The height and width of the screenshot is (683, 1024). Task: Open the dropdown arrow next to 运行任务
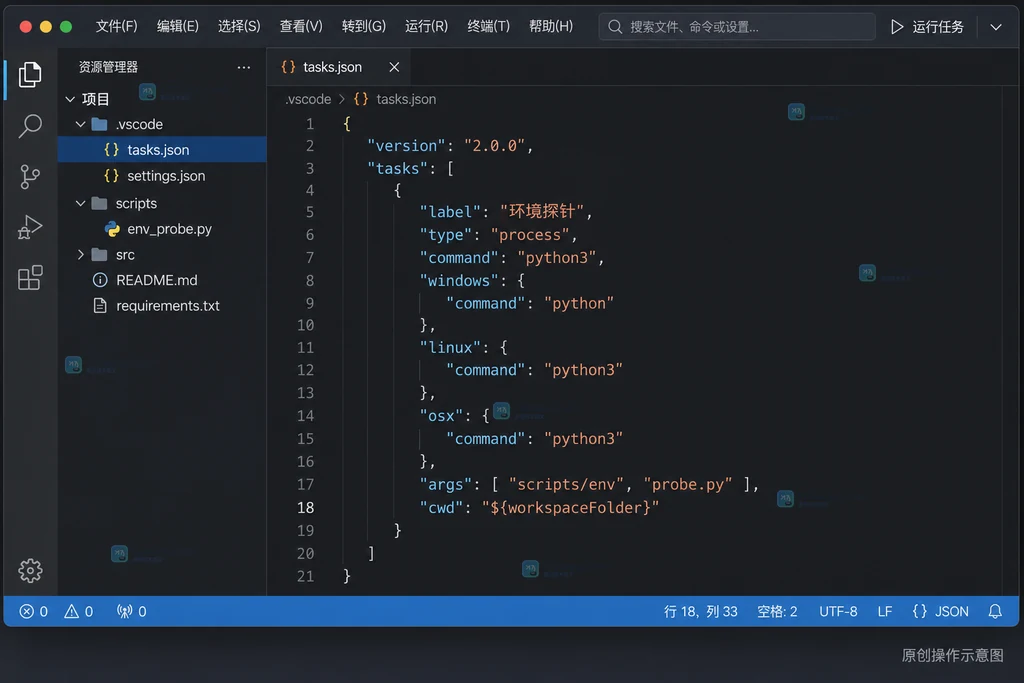point(996,27)
